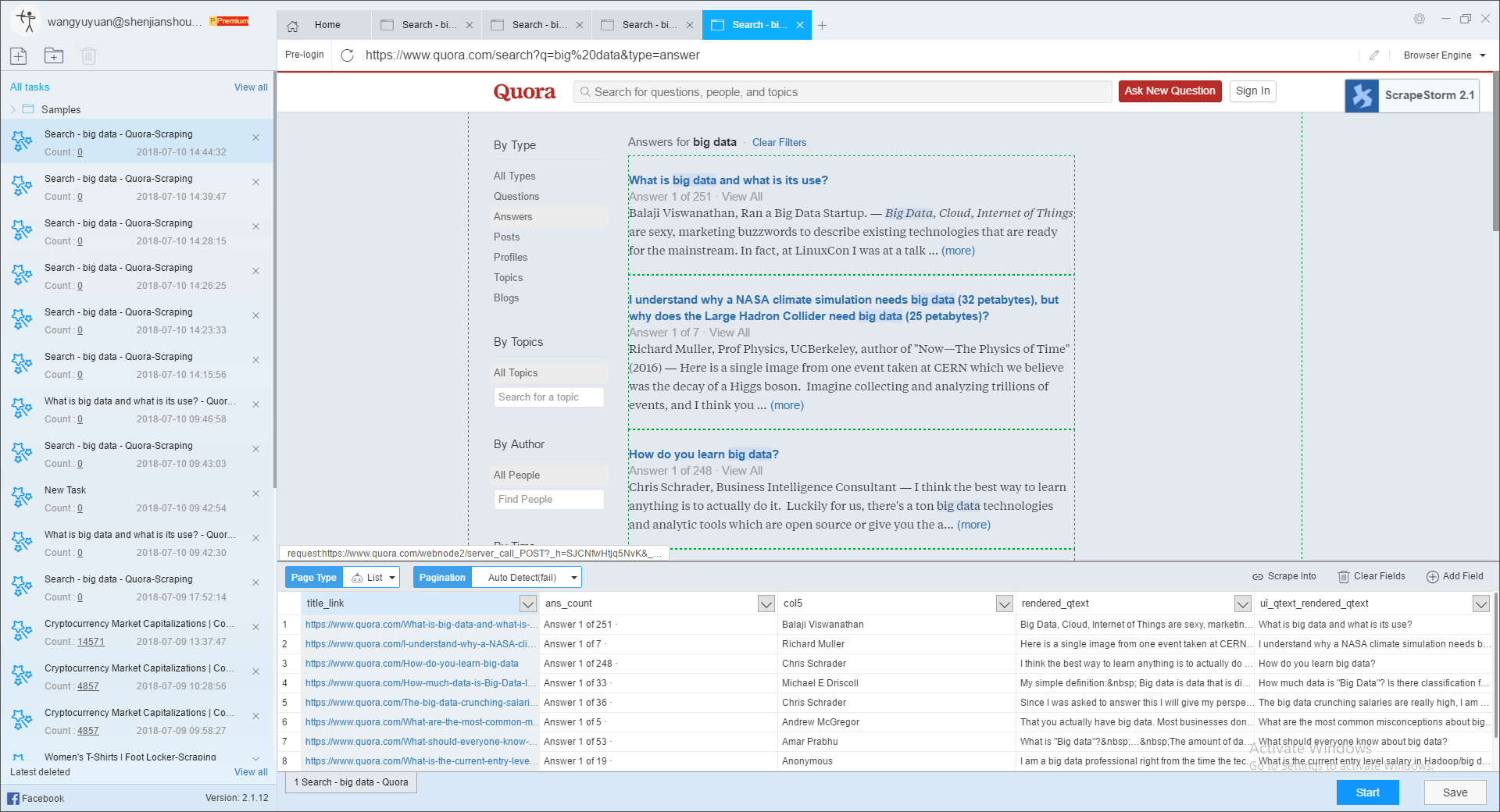Open rendered_qtext column dropdown arrow
This screenshot has width=1500, height=812.
1243,604
